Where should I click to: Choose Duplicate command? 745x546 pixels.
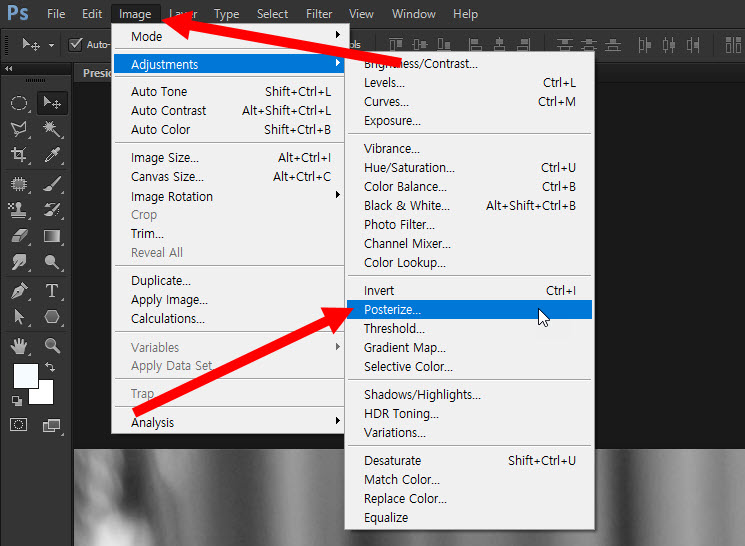pyautogui.click(x=229, y=281)
